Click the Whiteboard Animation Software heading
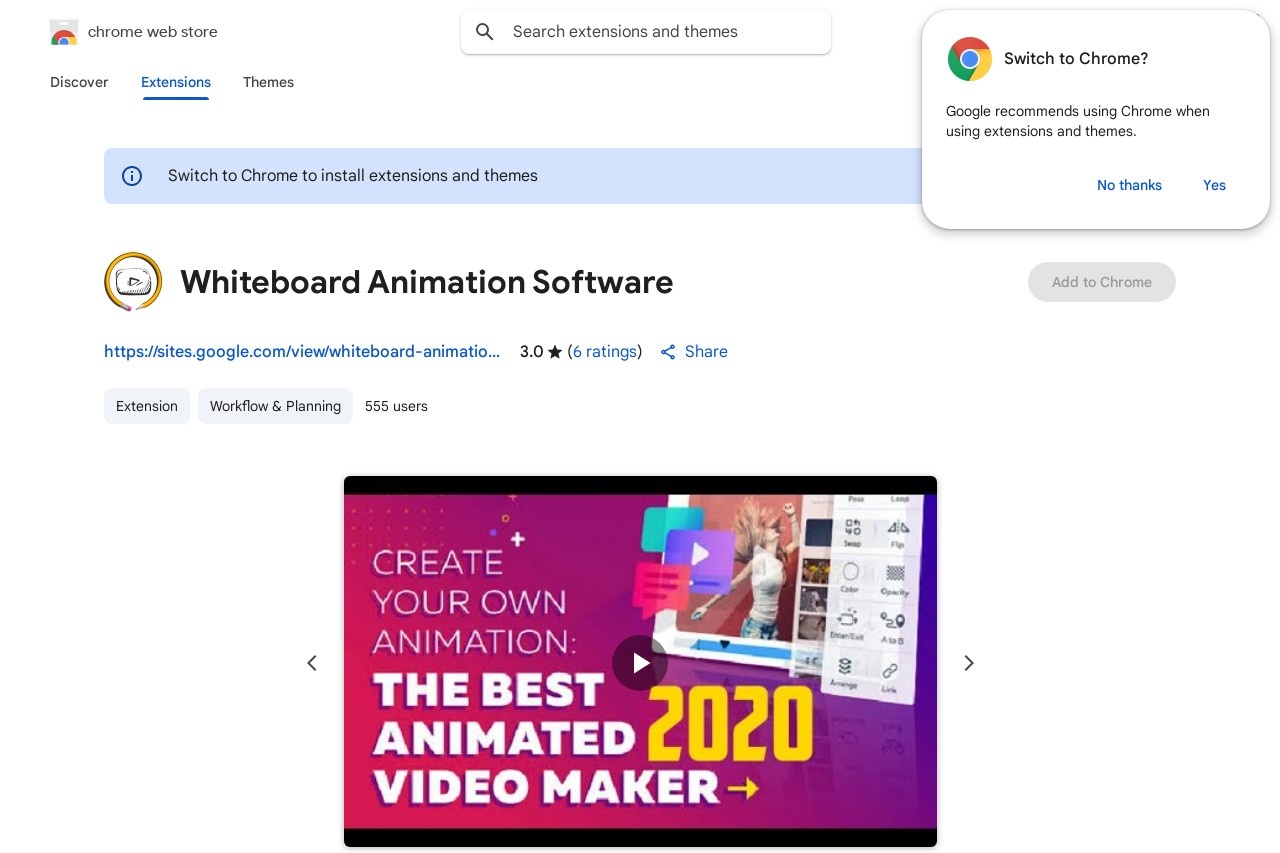Viewport: 1280px width, 853px height. click(427, 282)
